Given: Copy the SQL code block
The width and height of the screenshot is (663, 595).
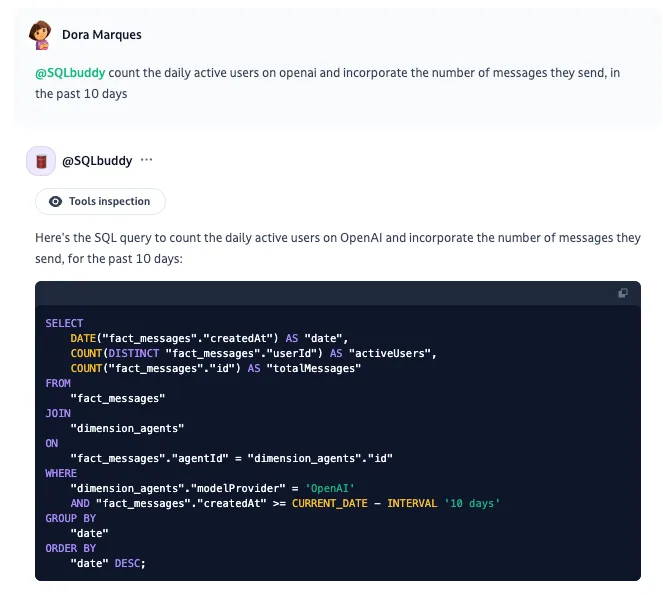Looking at the screenshot, I should [x=623, y=293].
